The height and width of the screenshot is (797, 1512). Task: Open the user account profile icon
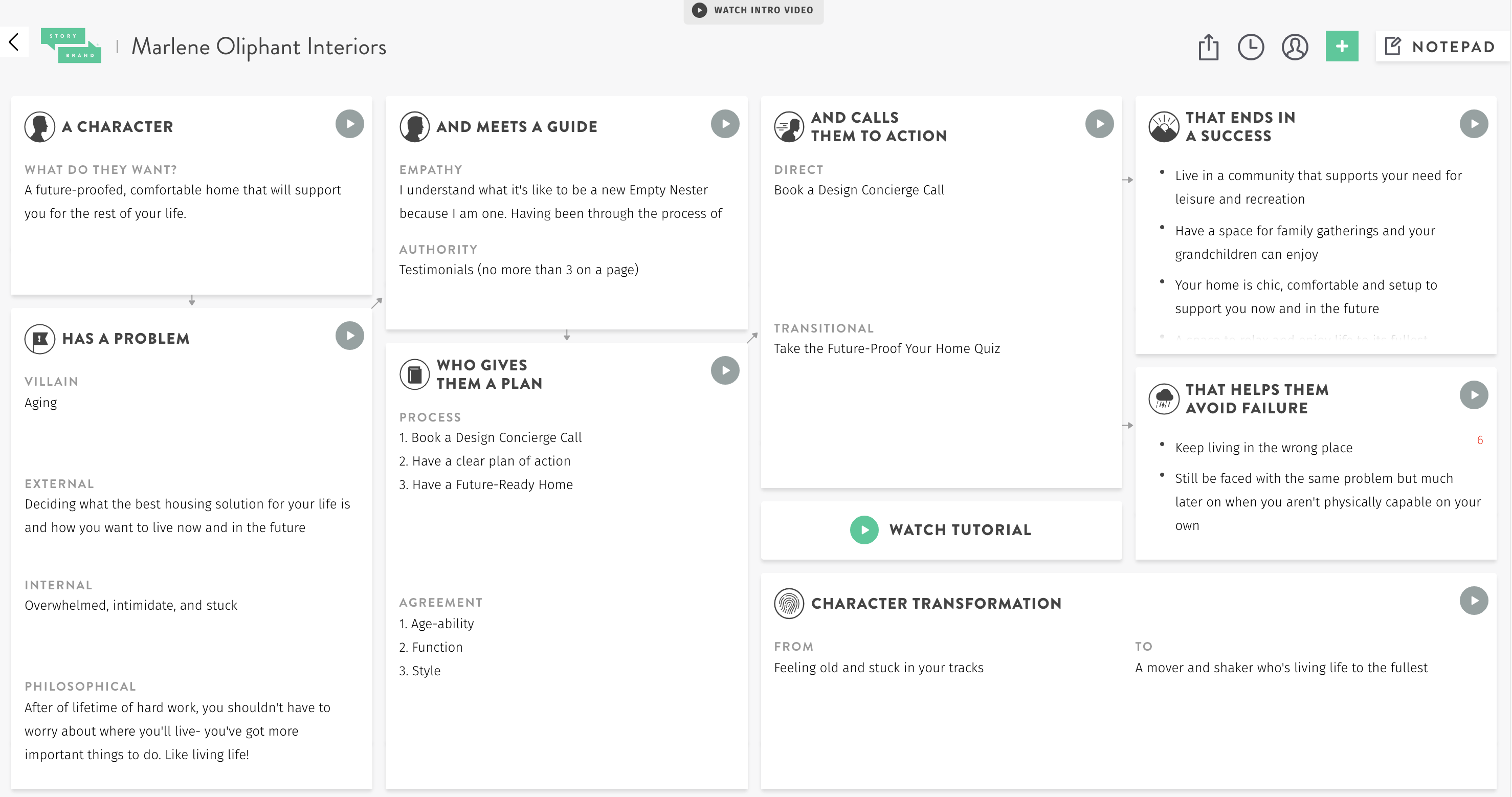tap(1295, 47)
